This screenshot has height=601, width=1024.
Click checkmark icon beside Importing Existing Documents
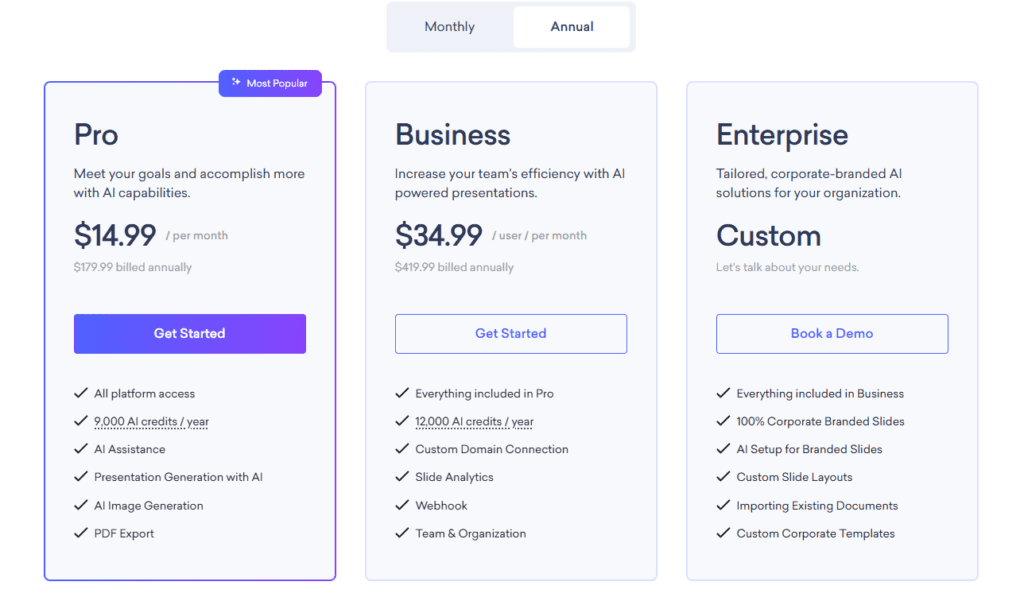click(x=723, y=506)
